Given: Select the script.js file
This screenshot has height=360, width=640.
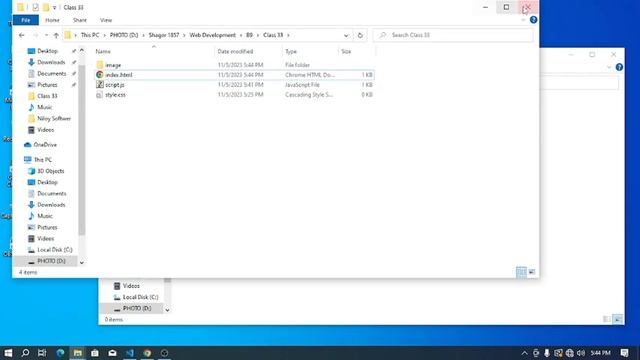Looking at the screenshot, I should 115,84.
